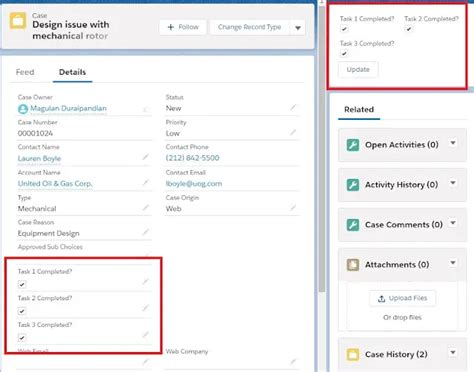Click the Case History folder icon

353,354
